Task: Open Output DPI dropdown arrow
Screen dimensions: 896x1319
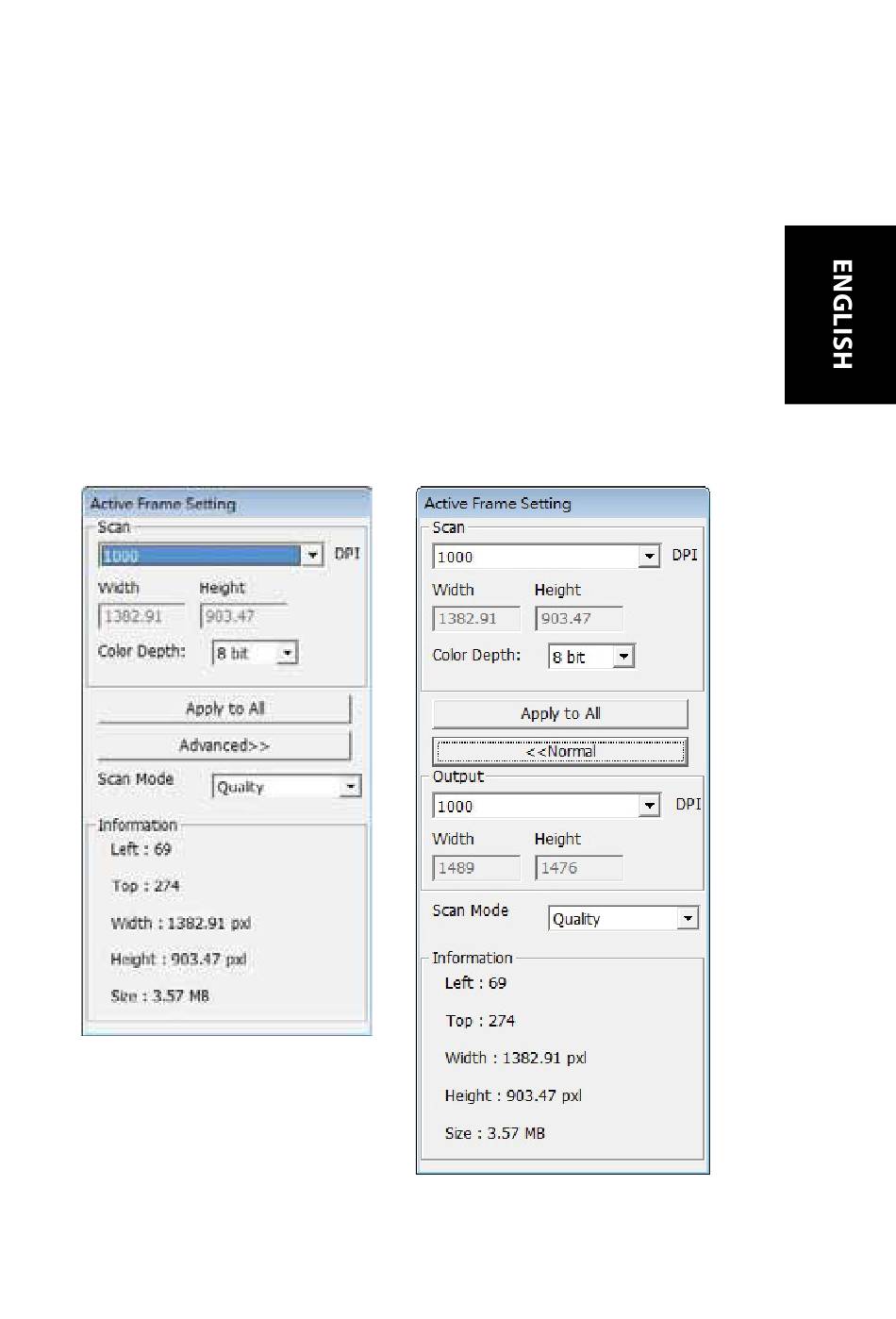Action: point(649,806)
